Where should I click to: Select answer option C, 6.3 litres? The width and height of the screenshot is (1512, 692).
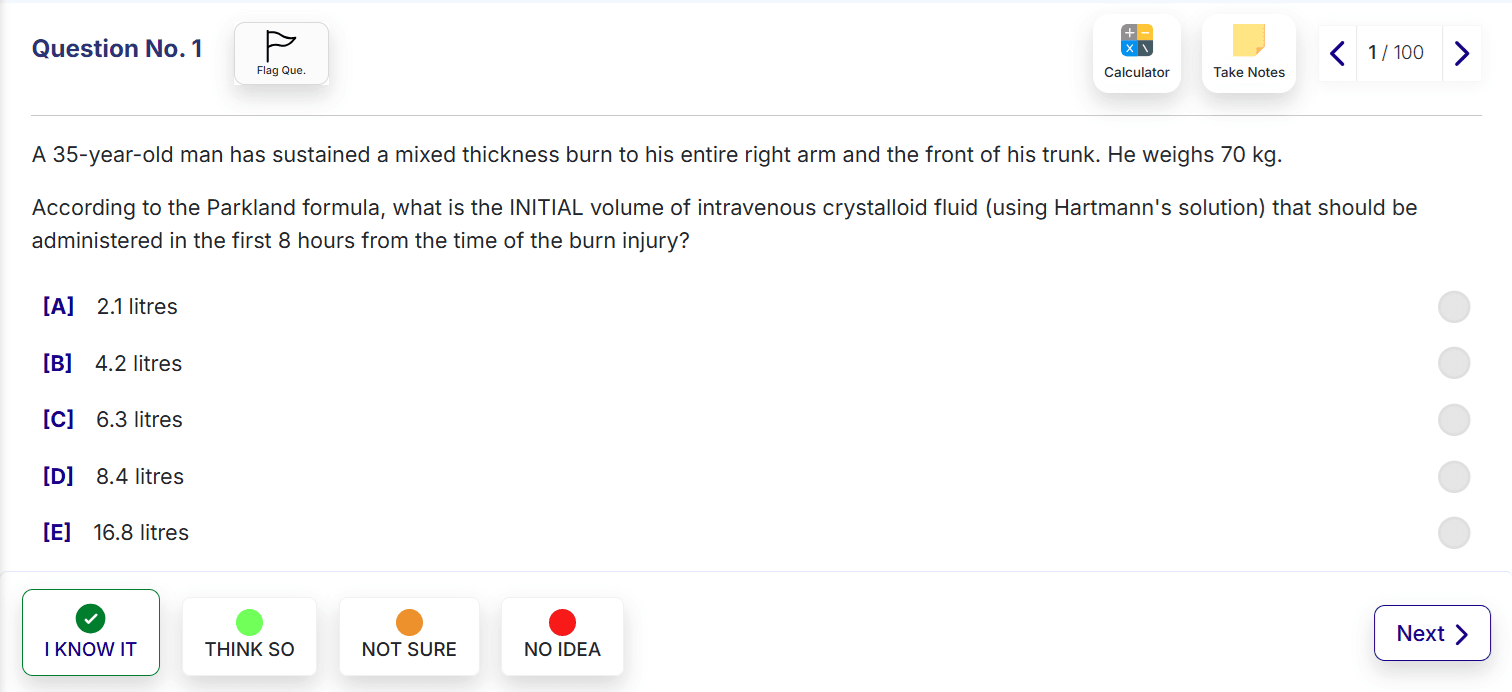(x=1454, y=420)
